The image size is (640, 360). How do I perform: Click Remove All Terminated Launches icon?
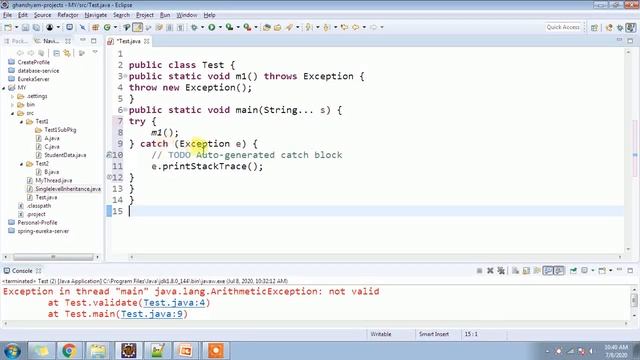coord(501,271)
